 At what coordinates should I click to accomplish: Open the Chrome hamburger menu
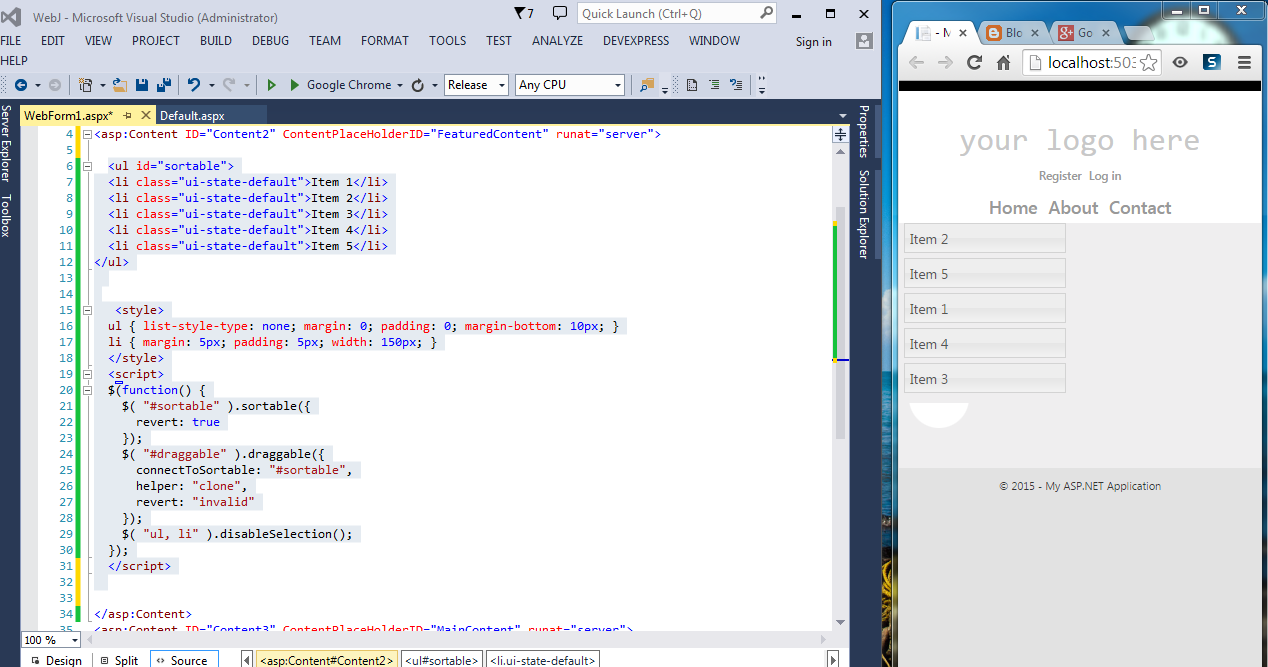click(x=1245, y=62)
